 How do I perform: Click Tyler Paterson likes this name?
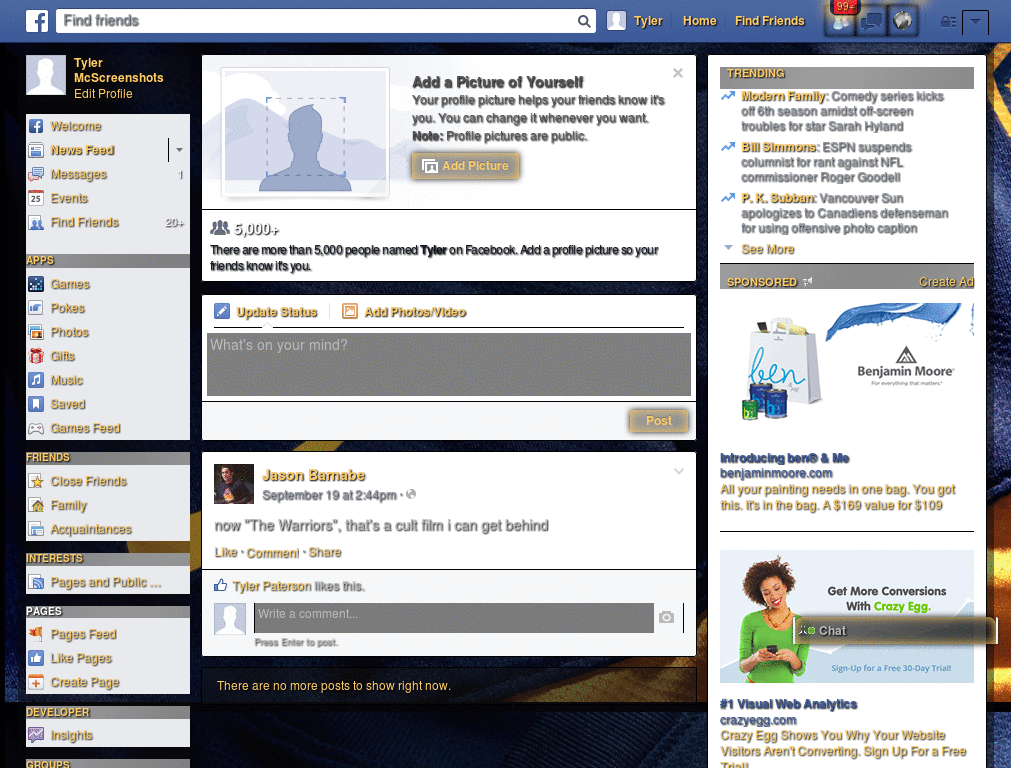[272, 586]
